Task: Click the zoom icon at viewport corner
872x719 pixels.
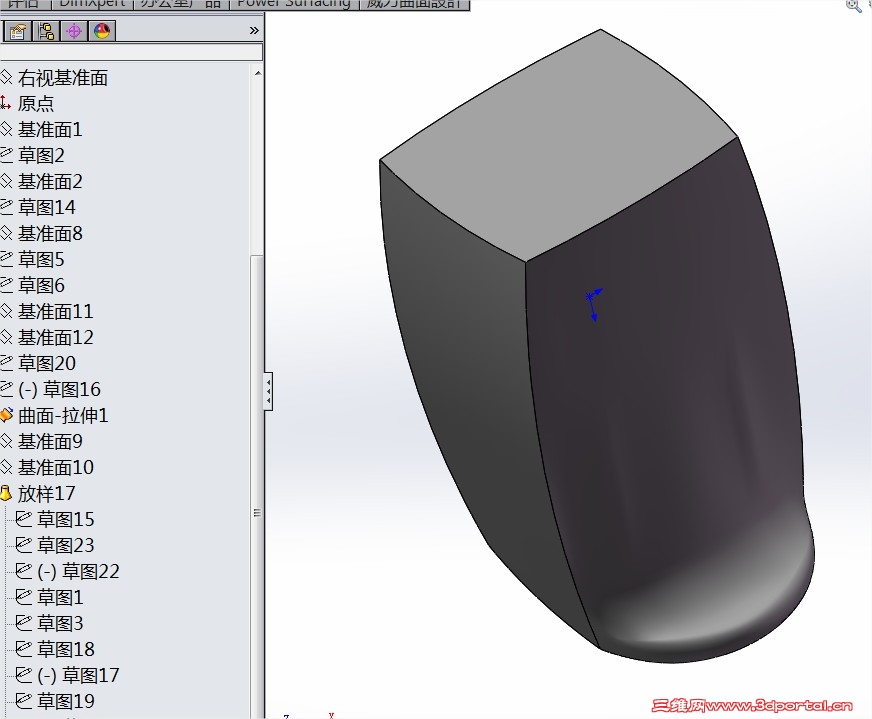Action: coord(853,6)
